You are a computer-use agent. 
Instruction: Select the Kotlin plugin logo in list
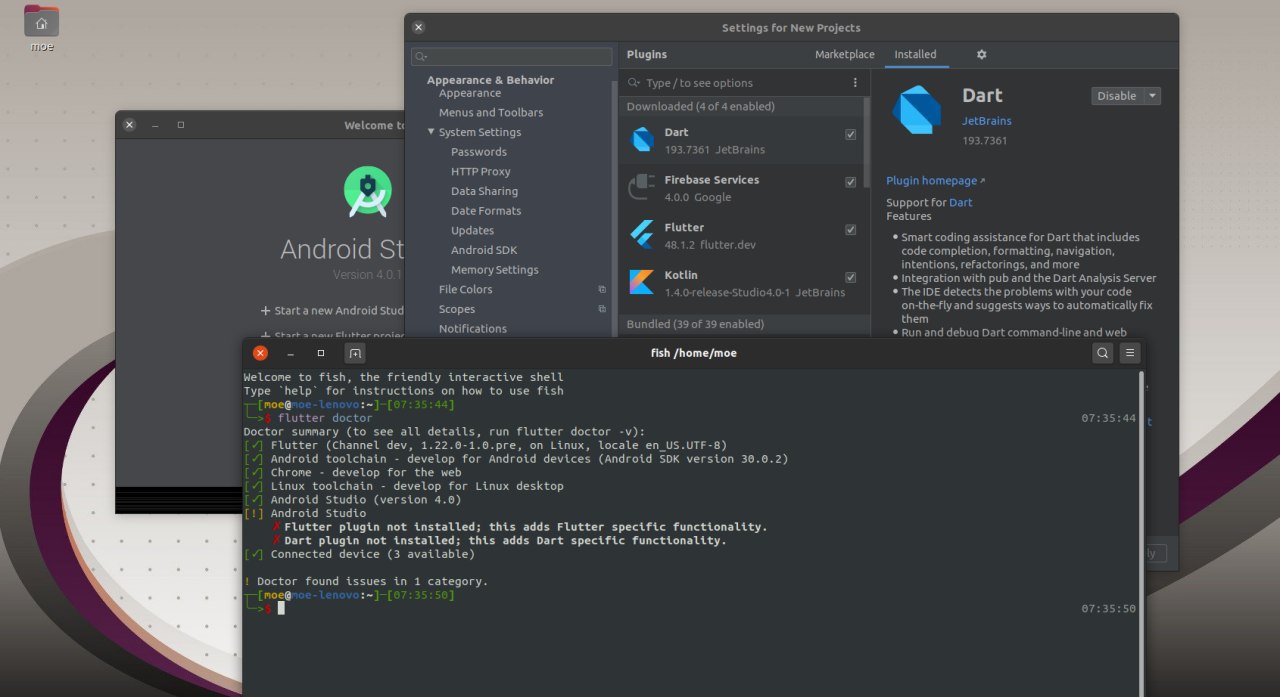coord(641,283)
